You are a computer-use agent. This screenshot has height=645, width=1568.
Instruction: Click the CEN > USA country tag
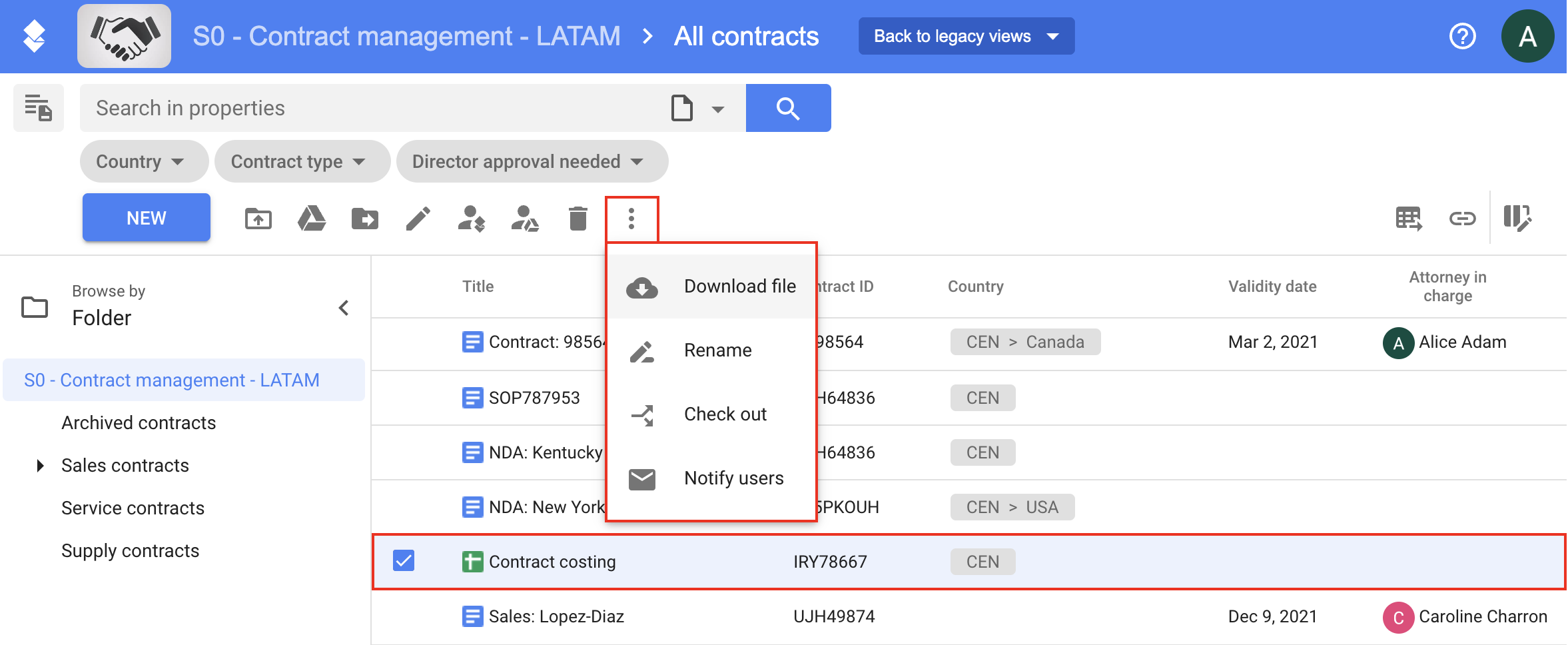pos(1012,507)
